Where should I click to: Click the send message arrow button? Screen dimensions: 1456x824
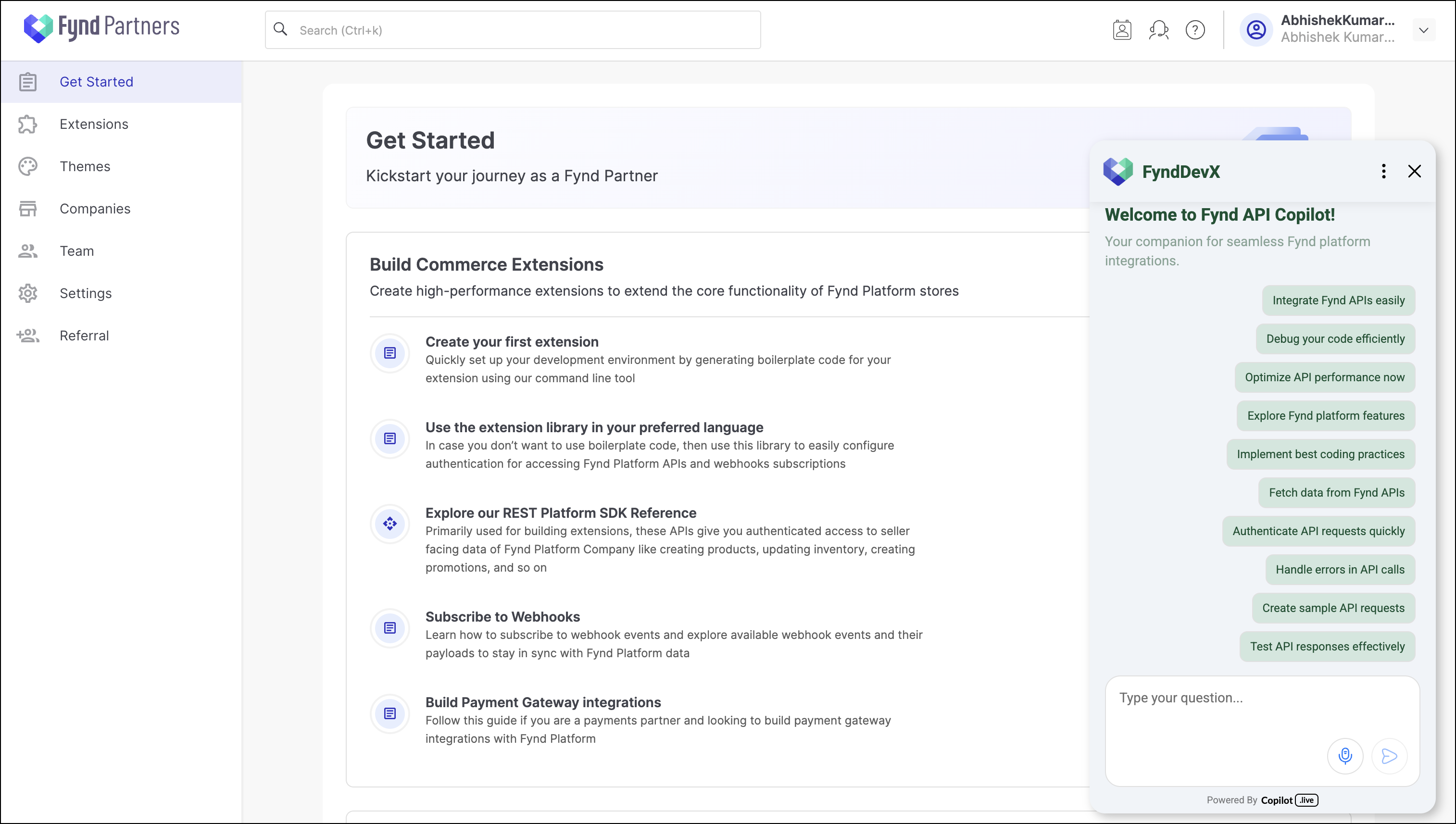pos(1389,756)
